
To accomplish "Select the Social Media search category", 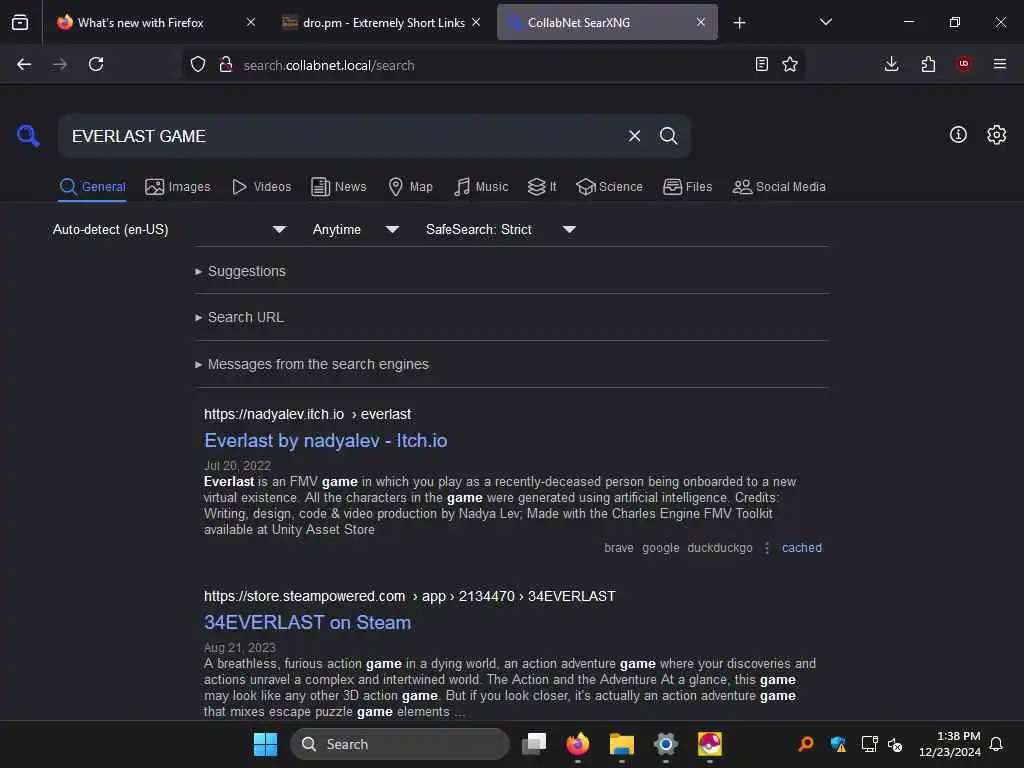I will 779,187.
